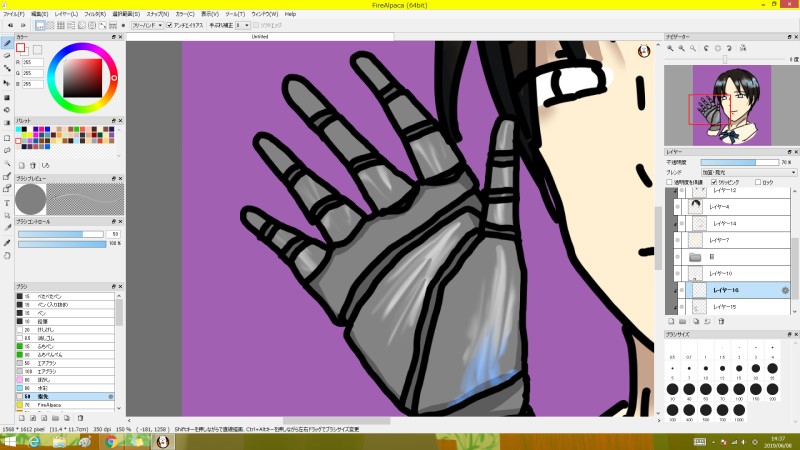Open the Help menu
This screenshot has height=450, width=800.
point(290,14)
